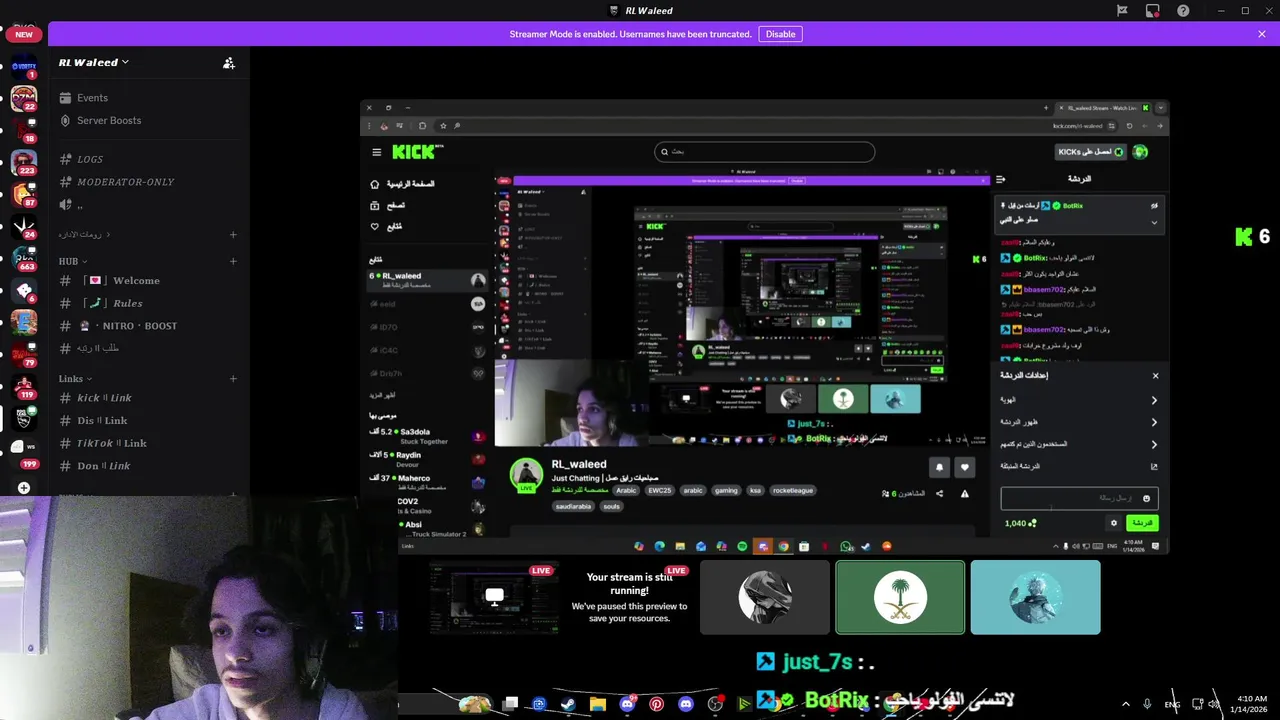The width and height of the screenshot is (1280, 720).
Task: Click the report warning icon under stream
Action: pos(965,494)
